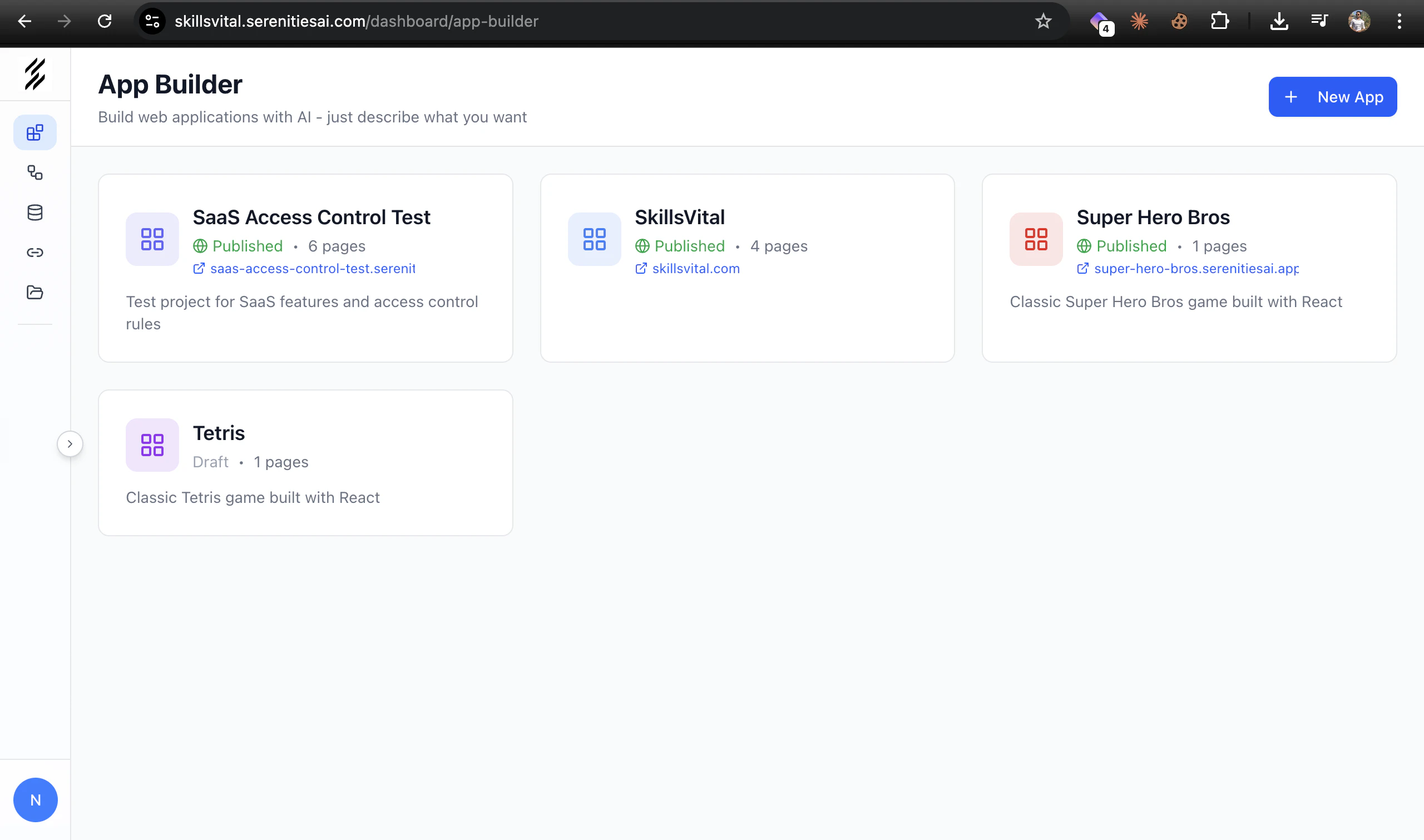Viewport: 1424px width, 840px height.
Task: Open super-hero-bros.serenitiesai.app link
Action: tap(1195, 269)
